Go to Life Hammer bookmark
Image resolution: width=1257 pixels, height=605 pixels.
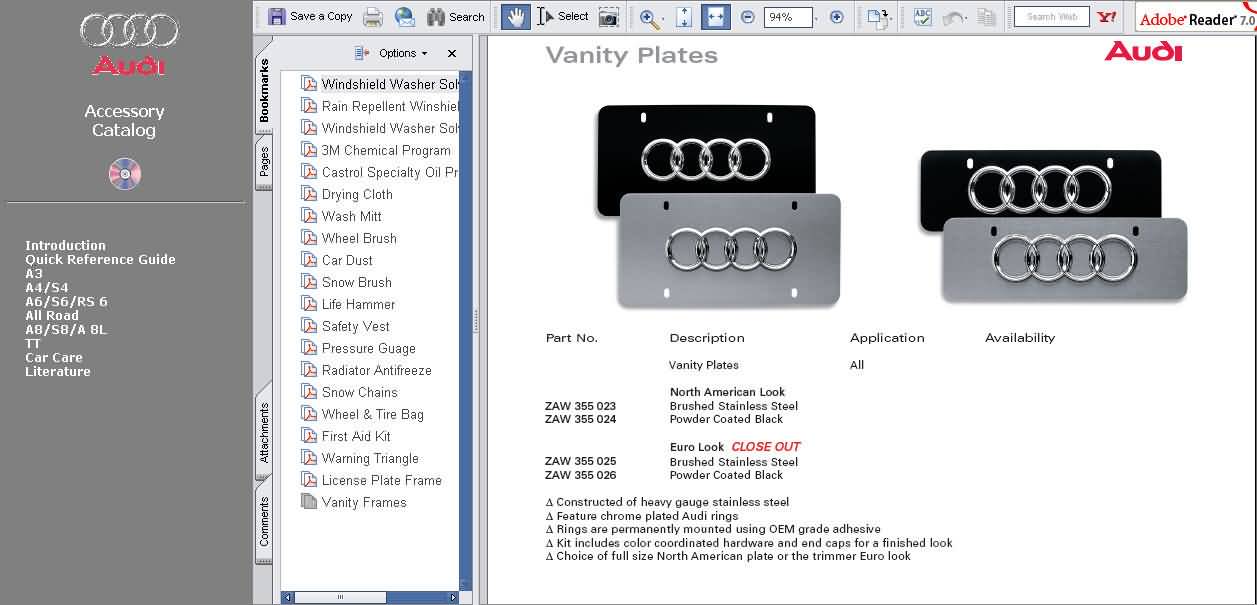[x=358, y=304]
